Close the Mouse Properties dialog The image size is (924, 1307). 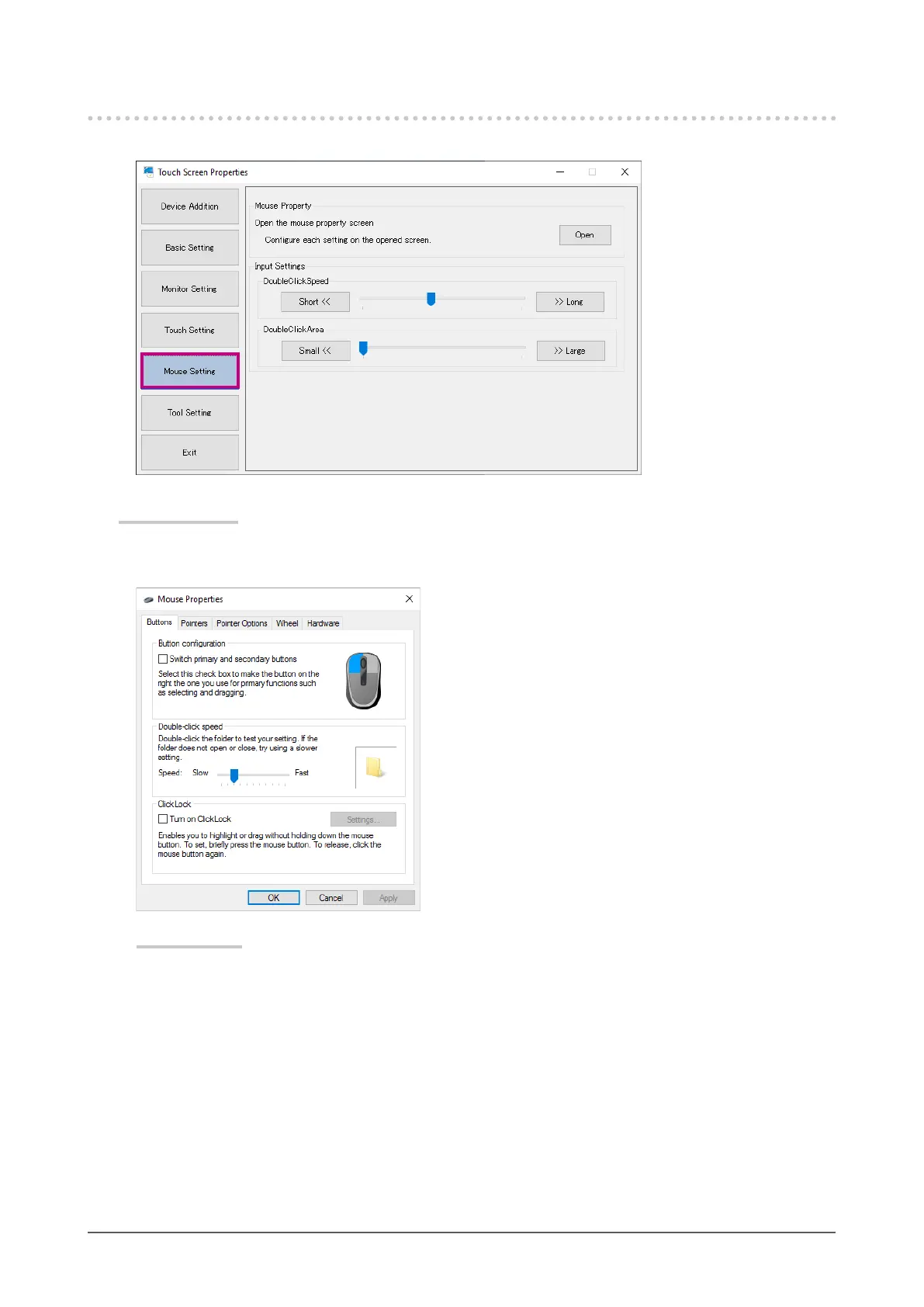tap(409, 599)
